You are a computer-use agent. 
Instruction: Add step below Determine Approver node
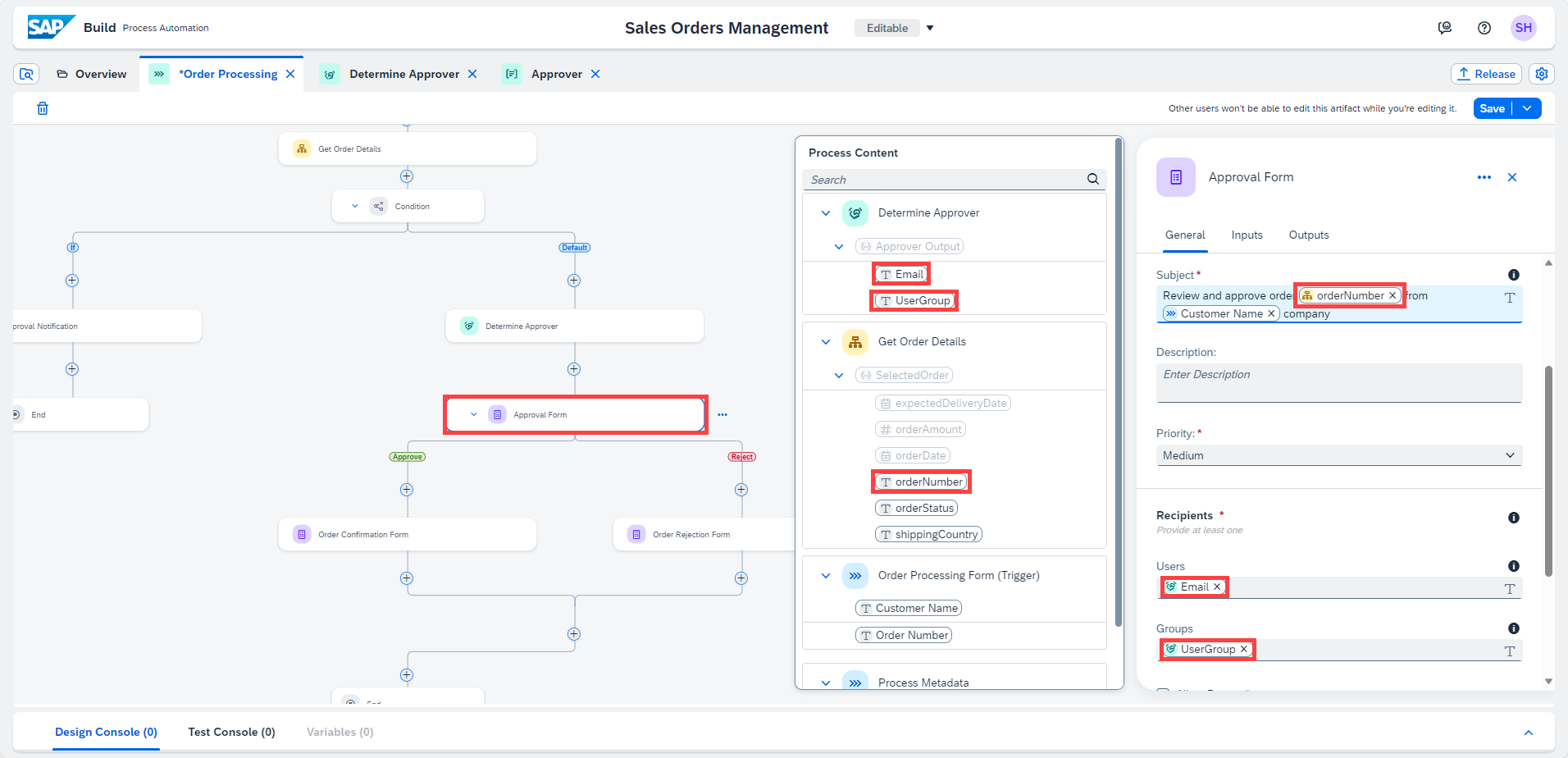pos(574,369)
